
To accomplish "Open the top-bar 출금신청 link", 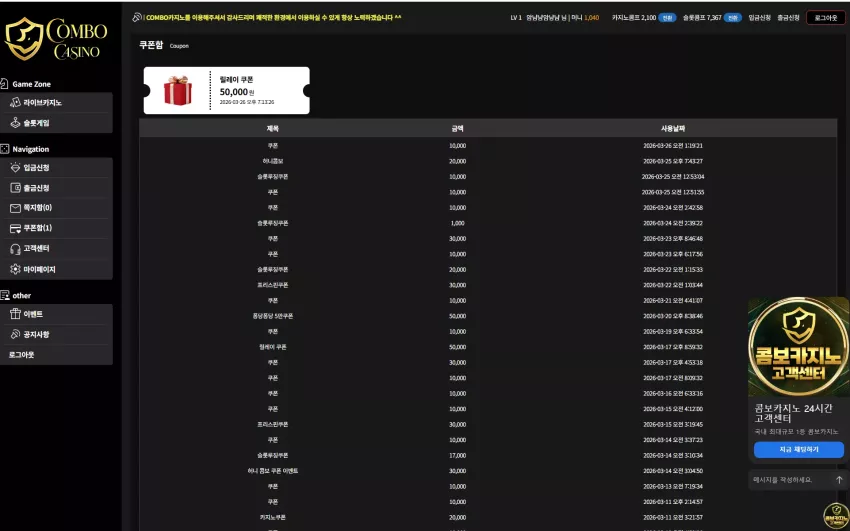I will coord(788,18).
